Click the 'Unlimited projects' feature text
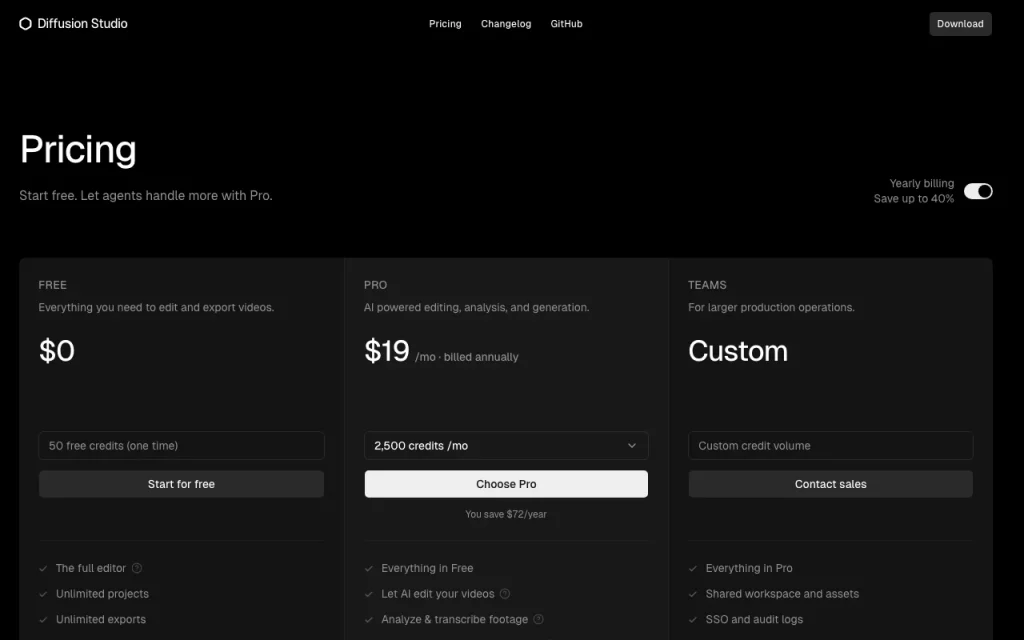This screenshot has height=640, width=1024. pyautogui.click(x=103, y=594)
